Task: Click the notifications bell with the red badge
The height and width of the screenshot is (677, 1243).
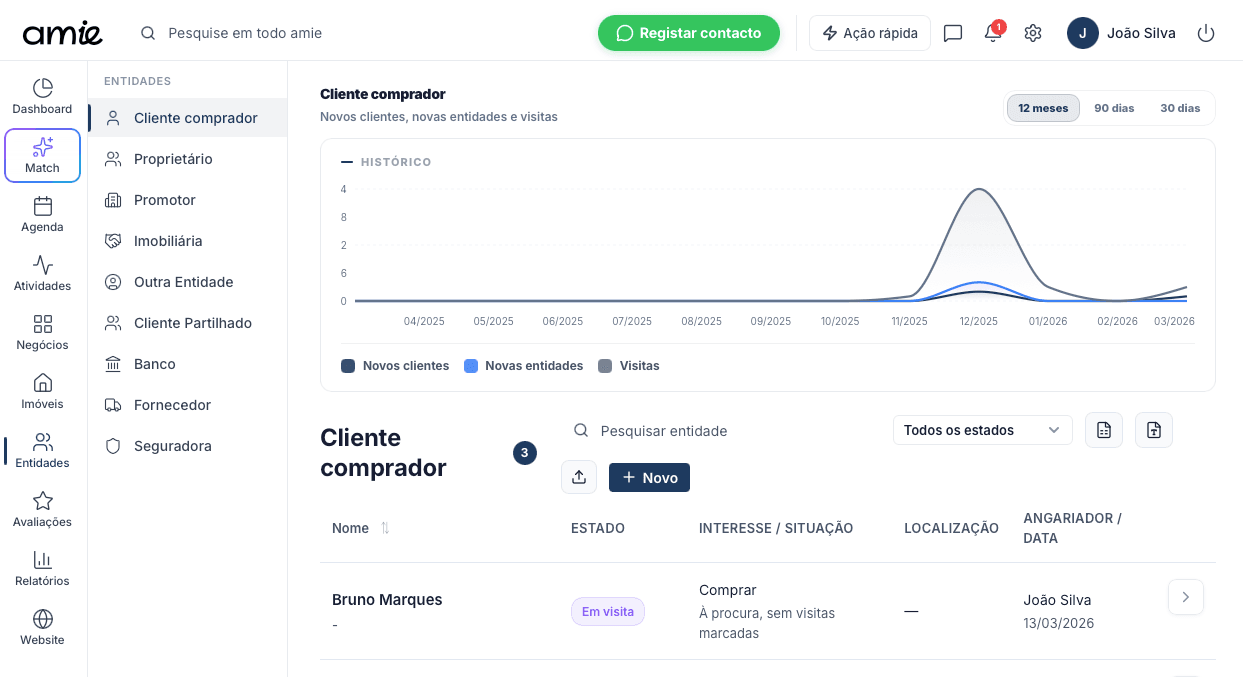Action: coord(992,32)
